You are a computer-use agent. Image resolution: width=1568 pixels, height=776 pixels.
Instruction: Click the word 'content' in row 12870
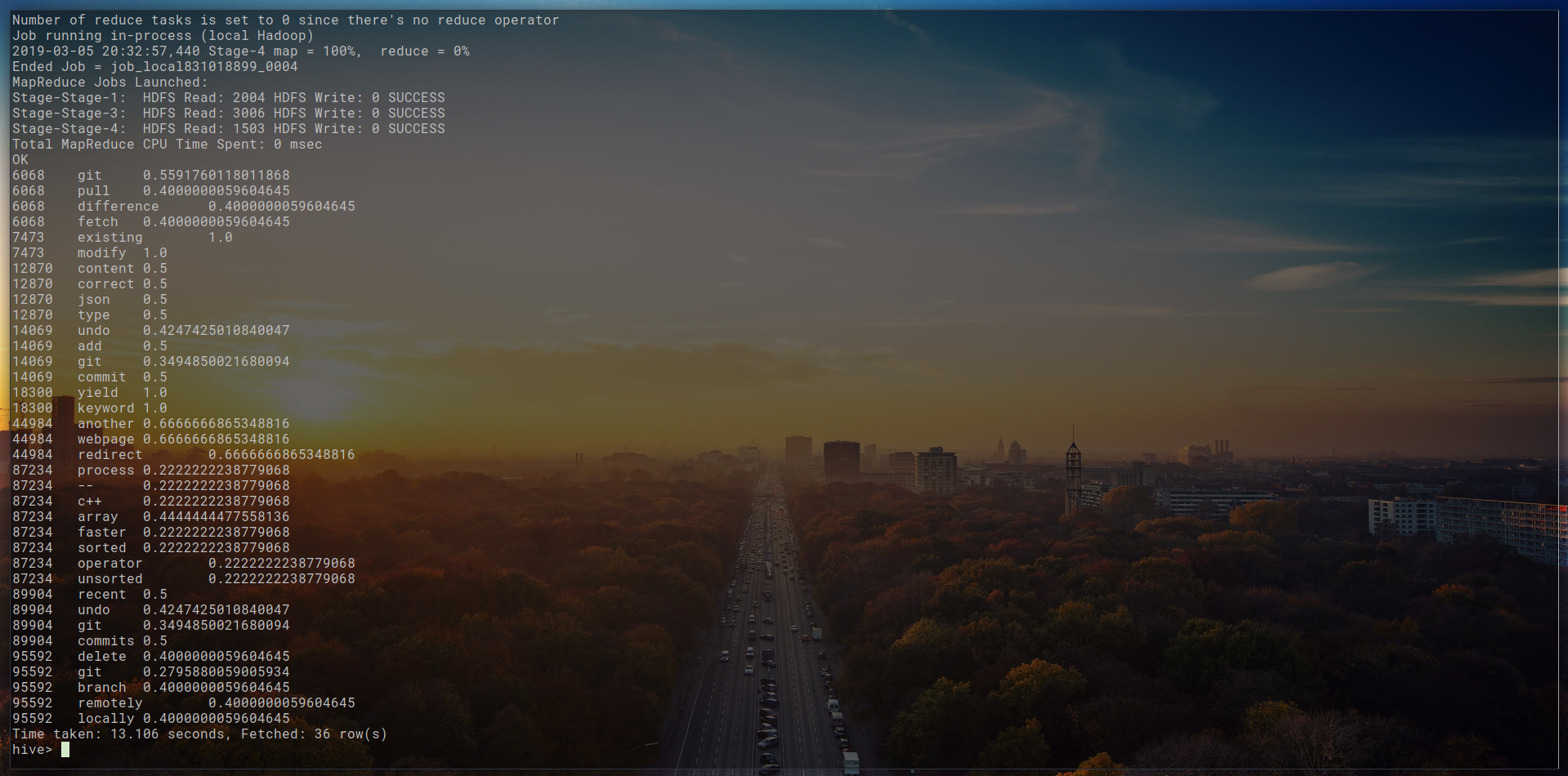106,268
